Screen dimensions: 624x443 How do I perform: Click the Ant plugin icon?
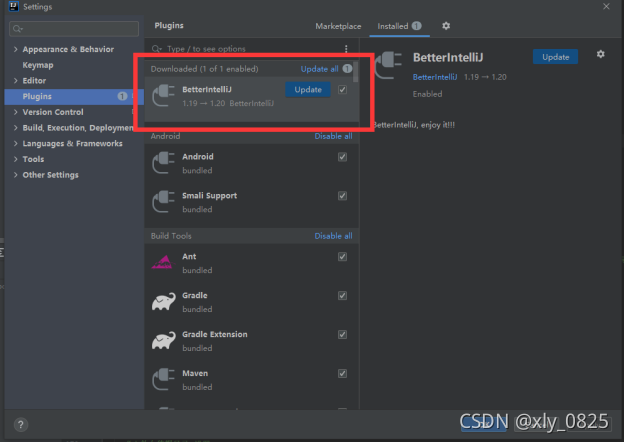point(162,262)
